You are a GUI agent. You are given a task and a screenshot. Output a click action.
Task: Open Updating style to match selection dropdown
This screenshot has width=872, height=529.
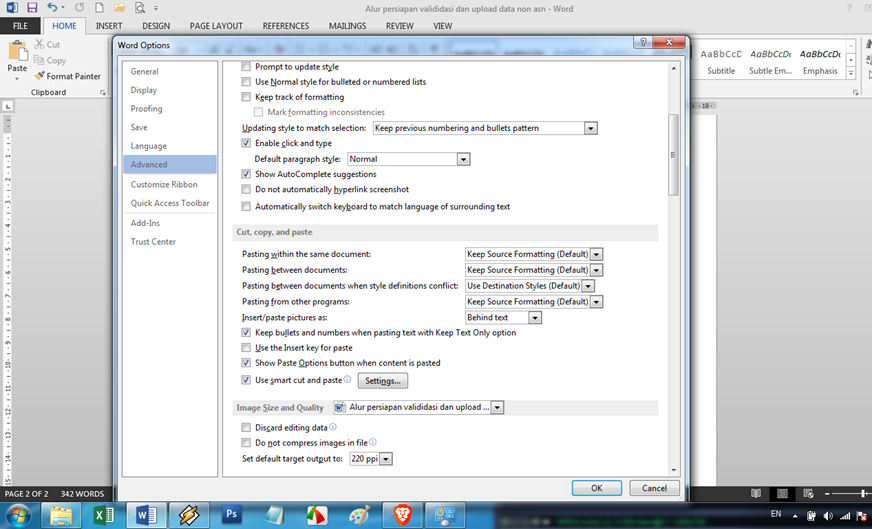click(x=591, y=128)
